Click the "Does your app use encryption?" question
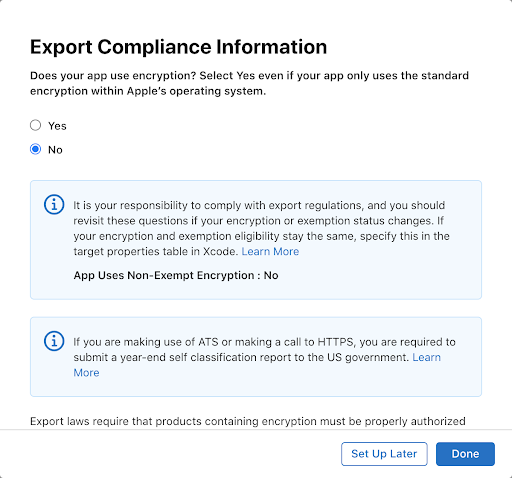The image size is (512, 478). tap(113, 76)
